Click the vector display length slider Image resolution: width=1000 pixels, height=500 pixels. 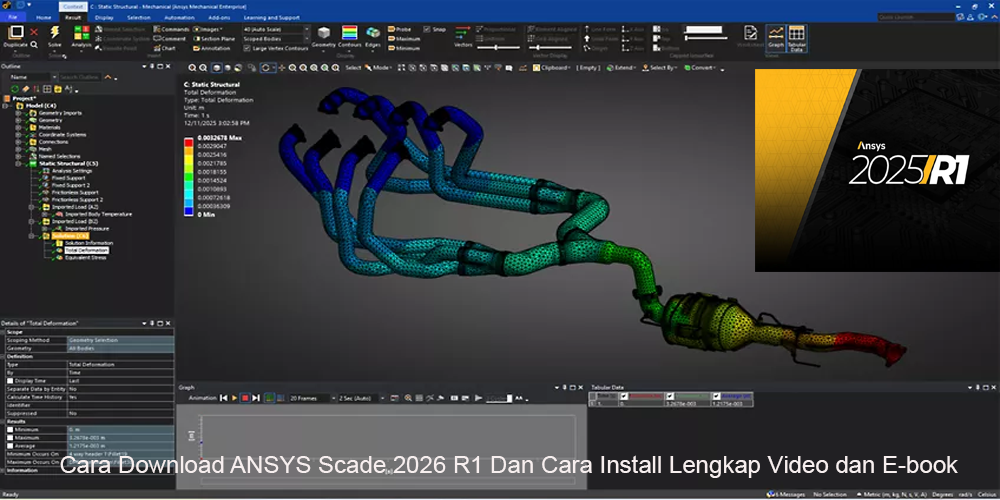498,48
